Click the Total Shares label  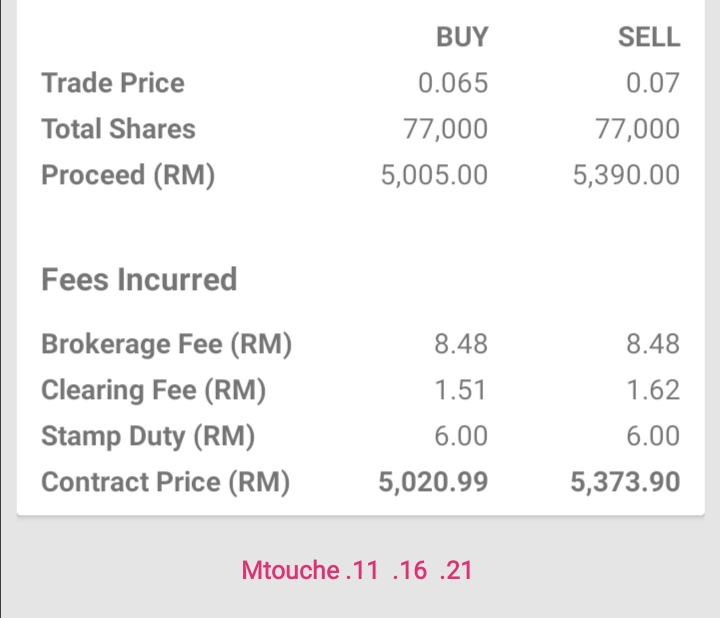118,129
